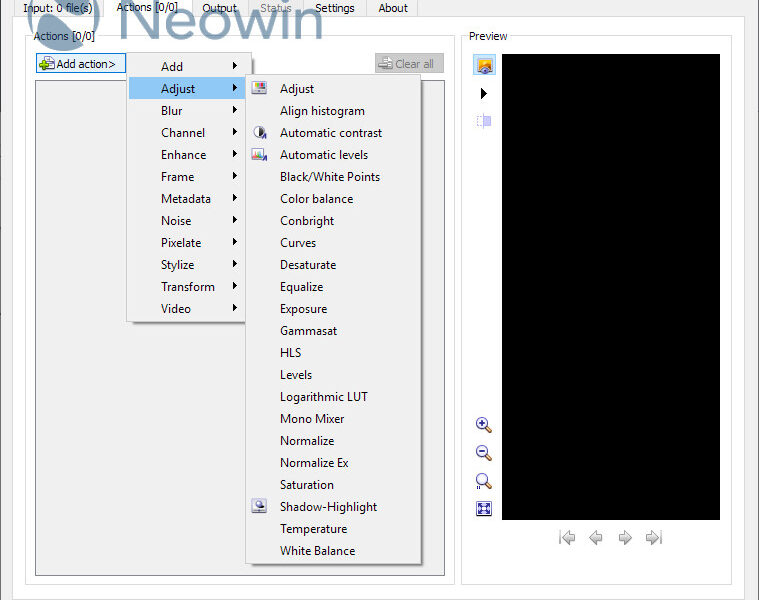Click the Clear all button
The image size is (759, 600).
click(x=409, y=64)
